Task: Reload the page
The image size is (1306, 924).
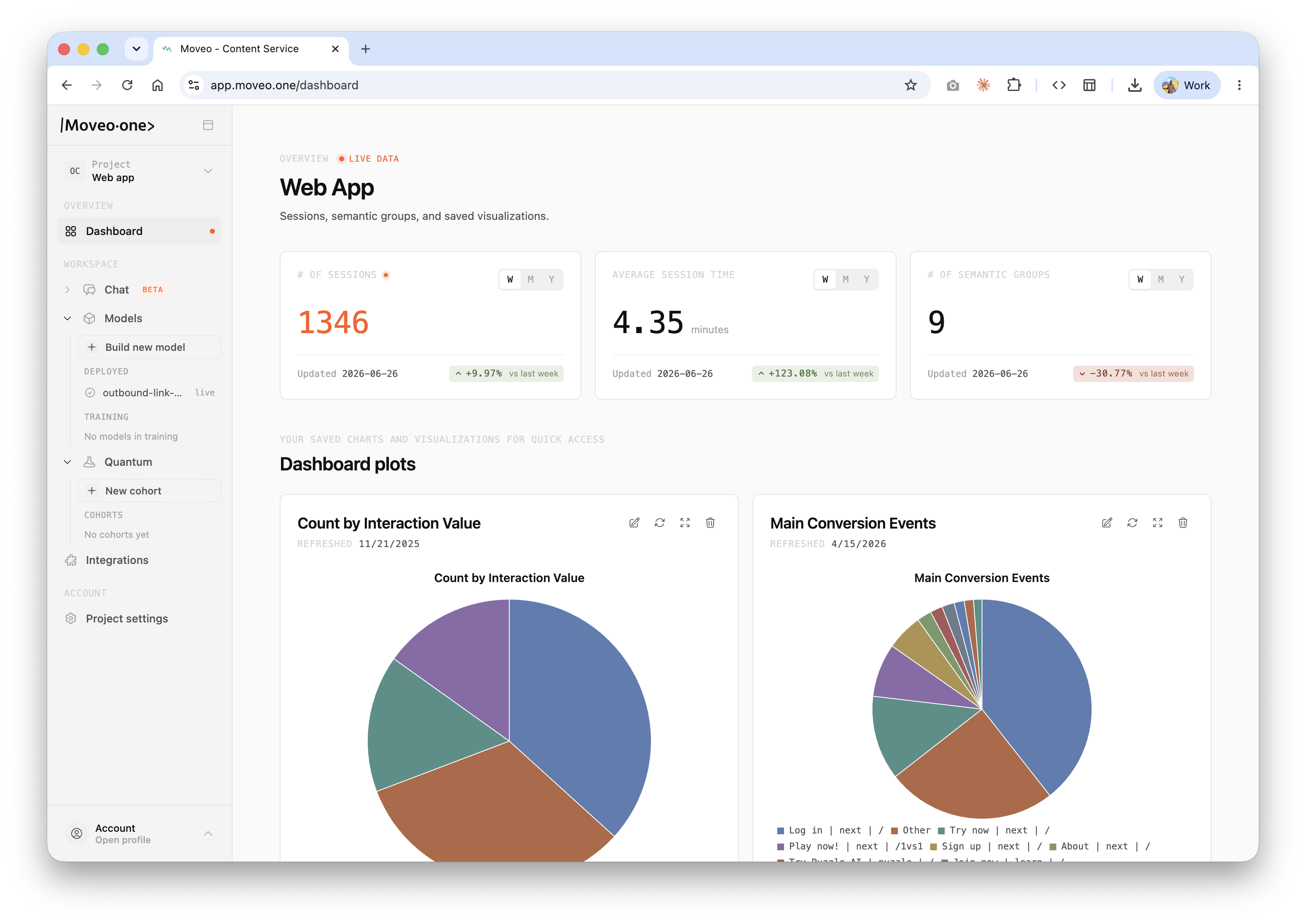Action: click(127, 85)
